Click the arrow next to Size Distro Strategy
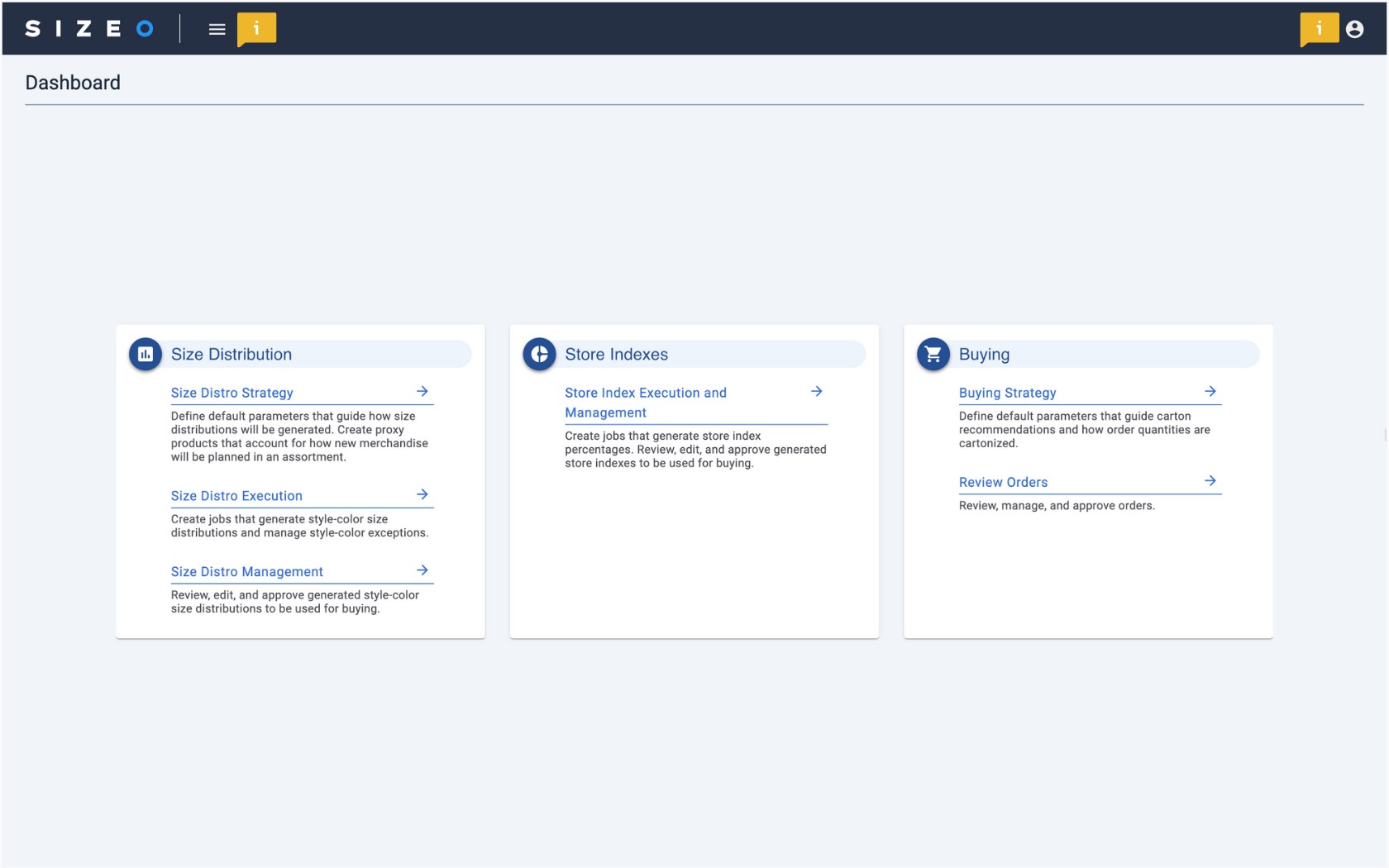Viewport: 1389px width, 868px height. click(x=422, y=391)
